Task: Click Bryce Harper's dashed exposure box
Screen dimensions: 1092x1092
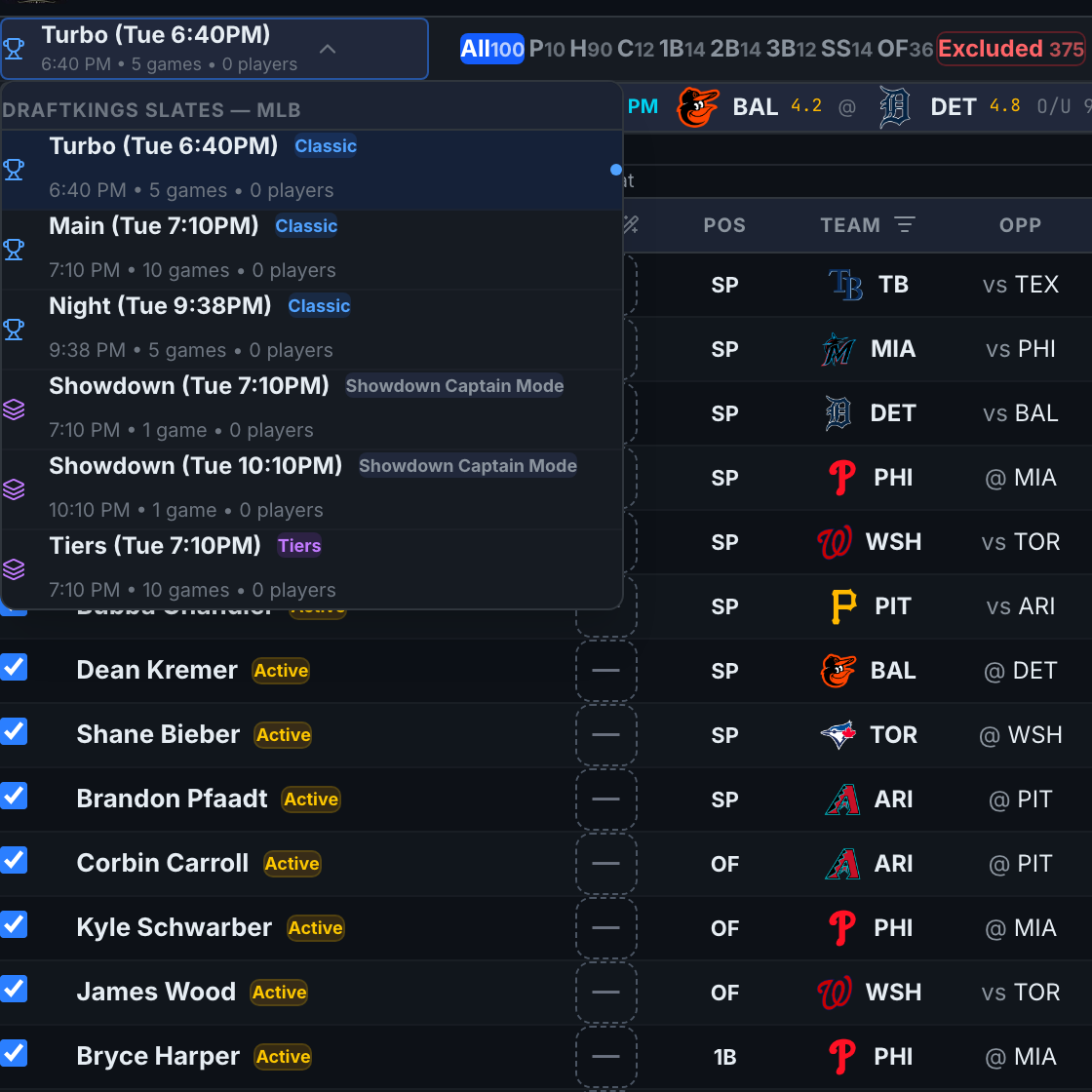Action: click(x=605, y=1057)
